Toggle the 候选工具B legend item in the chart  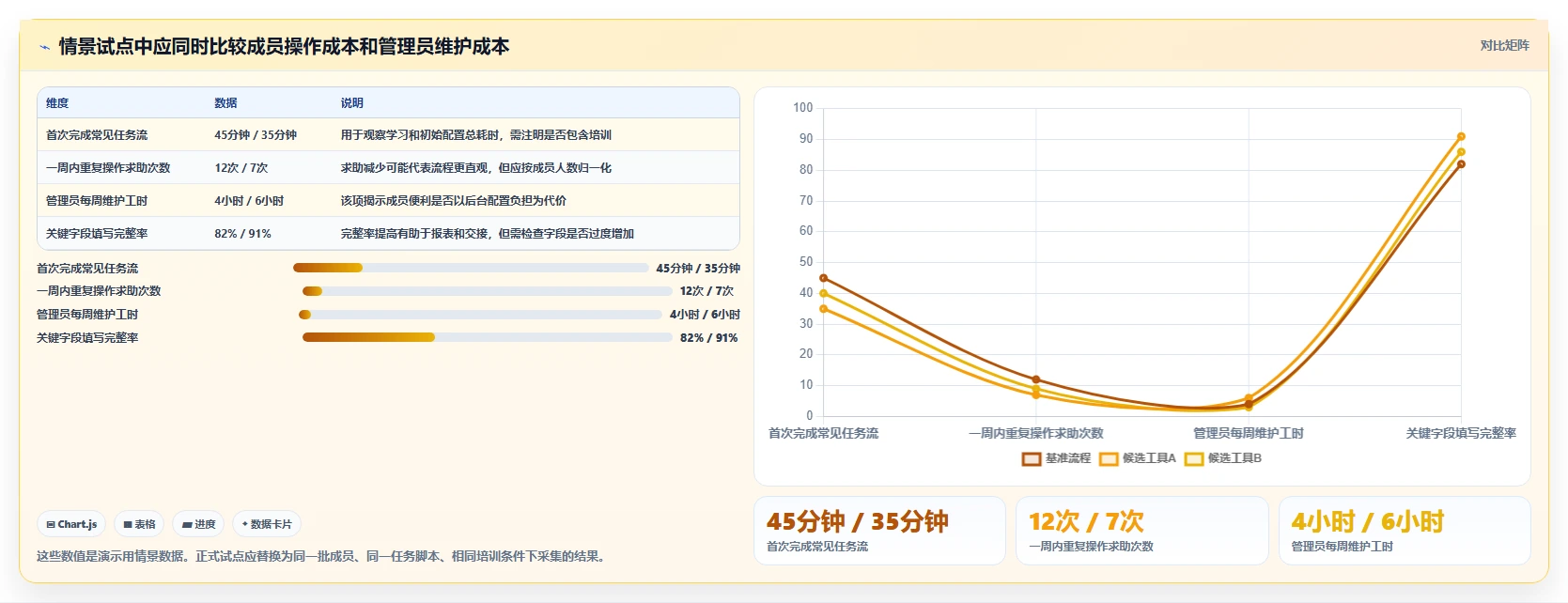1223,458
